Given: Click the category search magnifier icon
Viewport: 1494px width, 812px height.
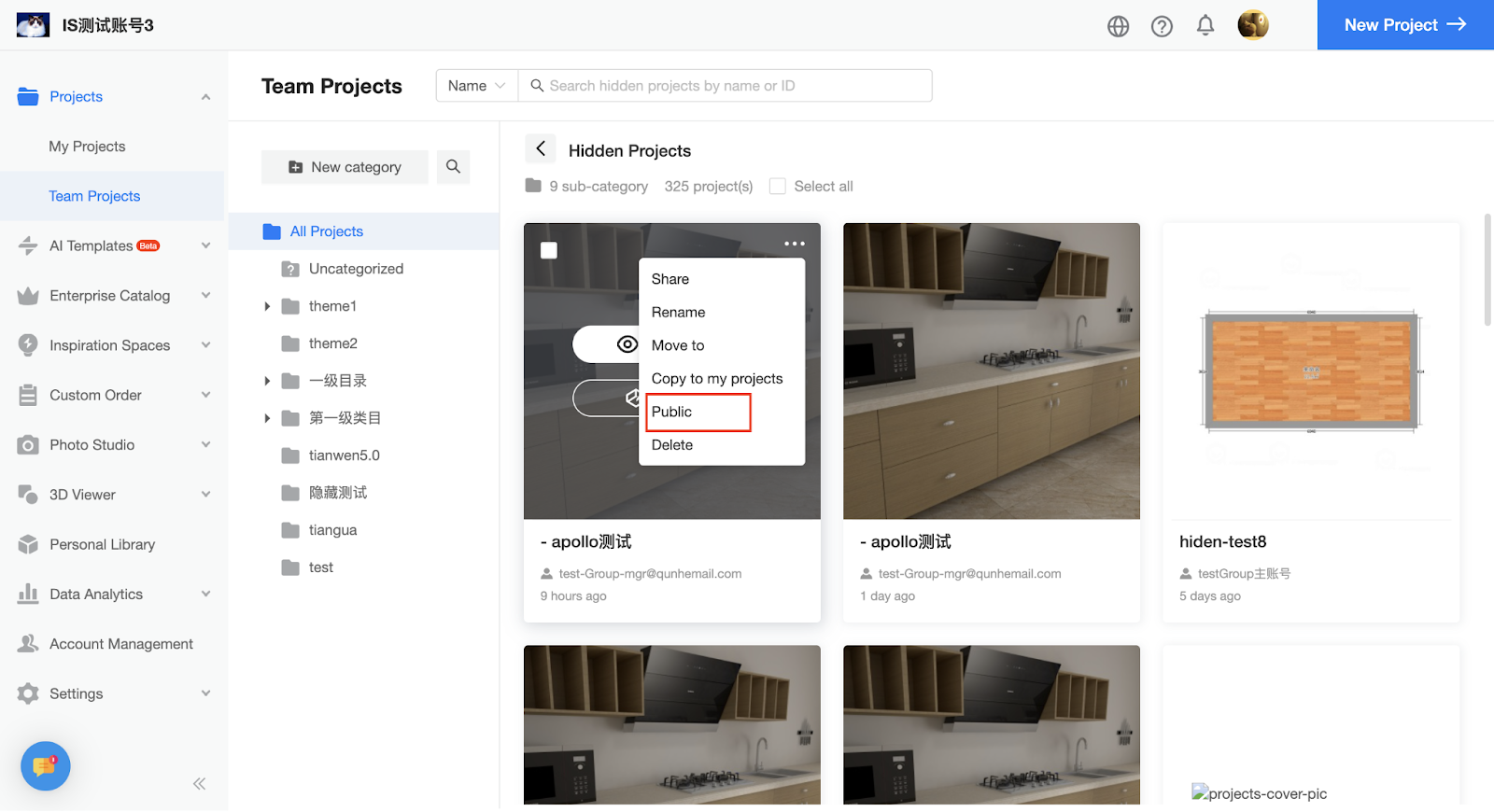Looking at the screenshot, I should 453,167.
